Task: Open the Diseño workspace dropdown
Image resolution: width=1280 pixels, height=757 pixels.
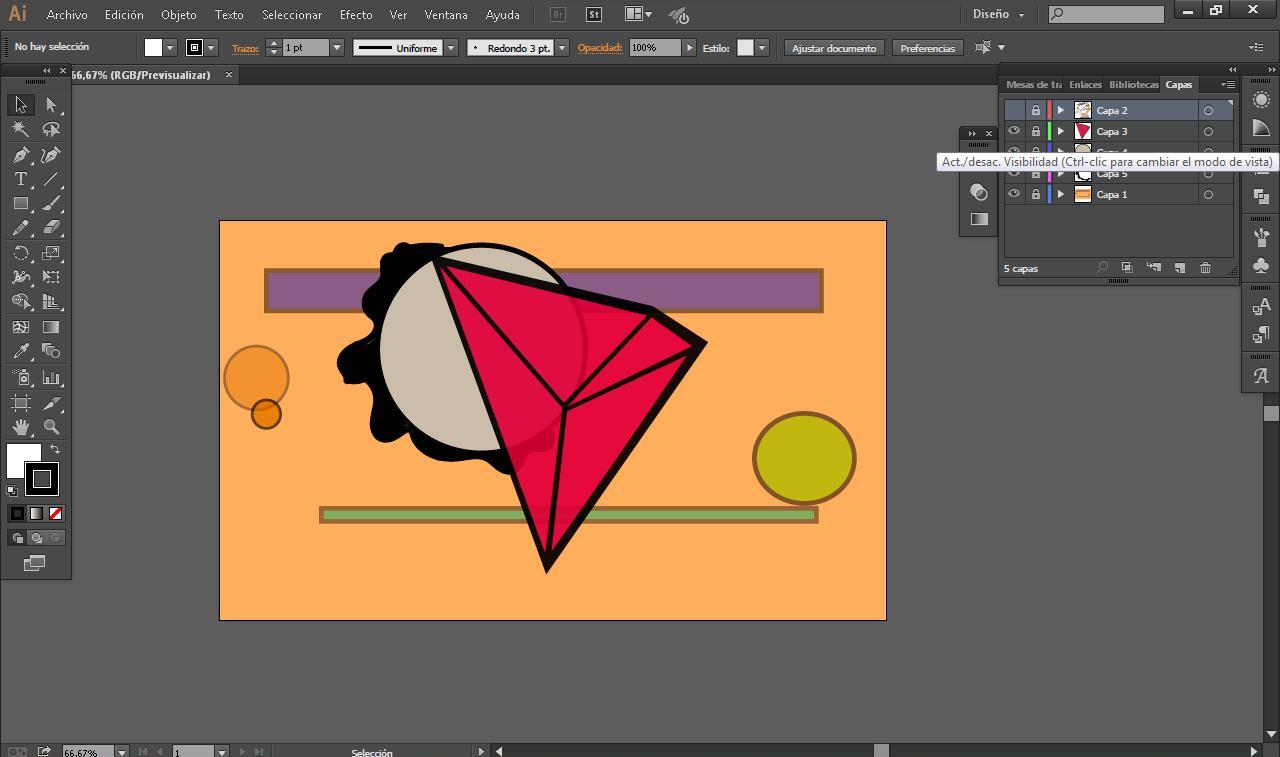Action: (x=998, y=15)
